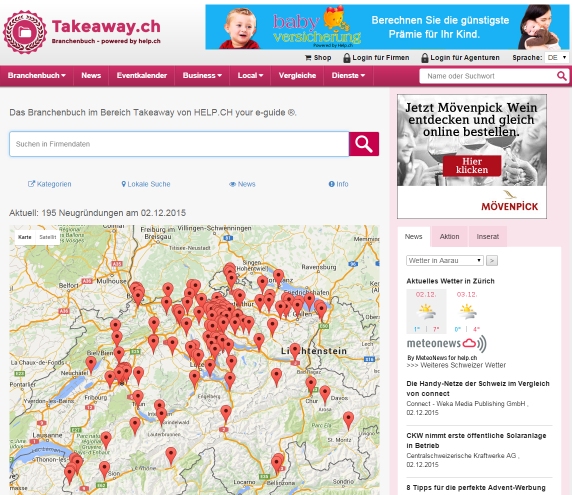Expand the Dienste menu
Screen dimensions: 572x495
point(348,76)
